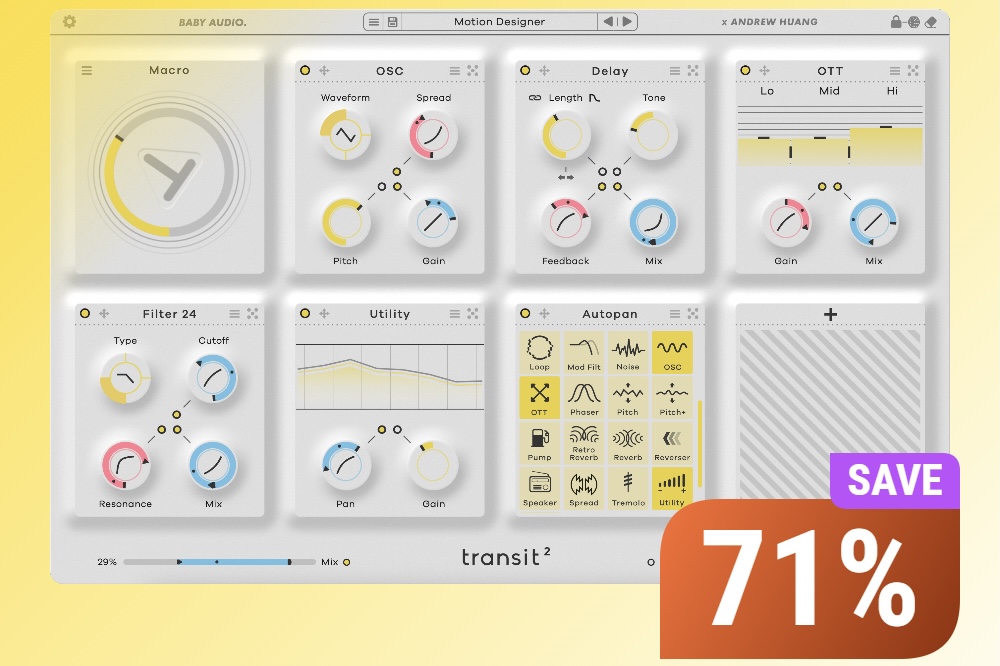Screen dimensions: 1000x666
Task: Grab the Delay module move handle
Action: click(x=544, y=70)
